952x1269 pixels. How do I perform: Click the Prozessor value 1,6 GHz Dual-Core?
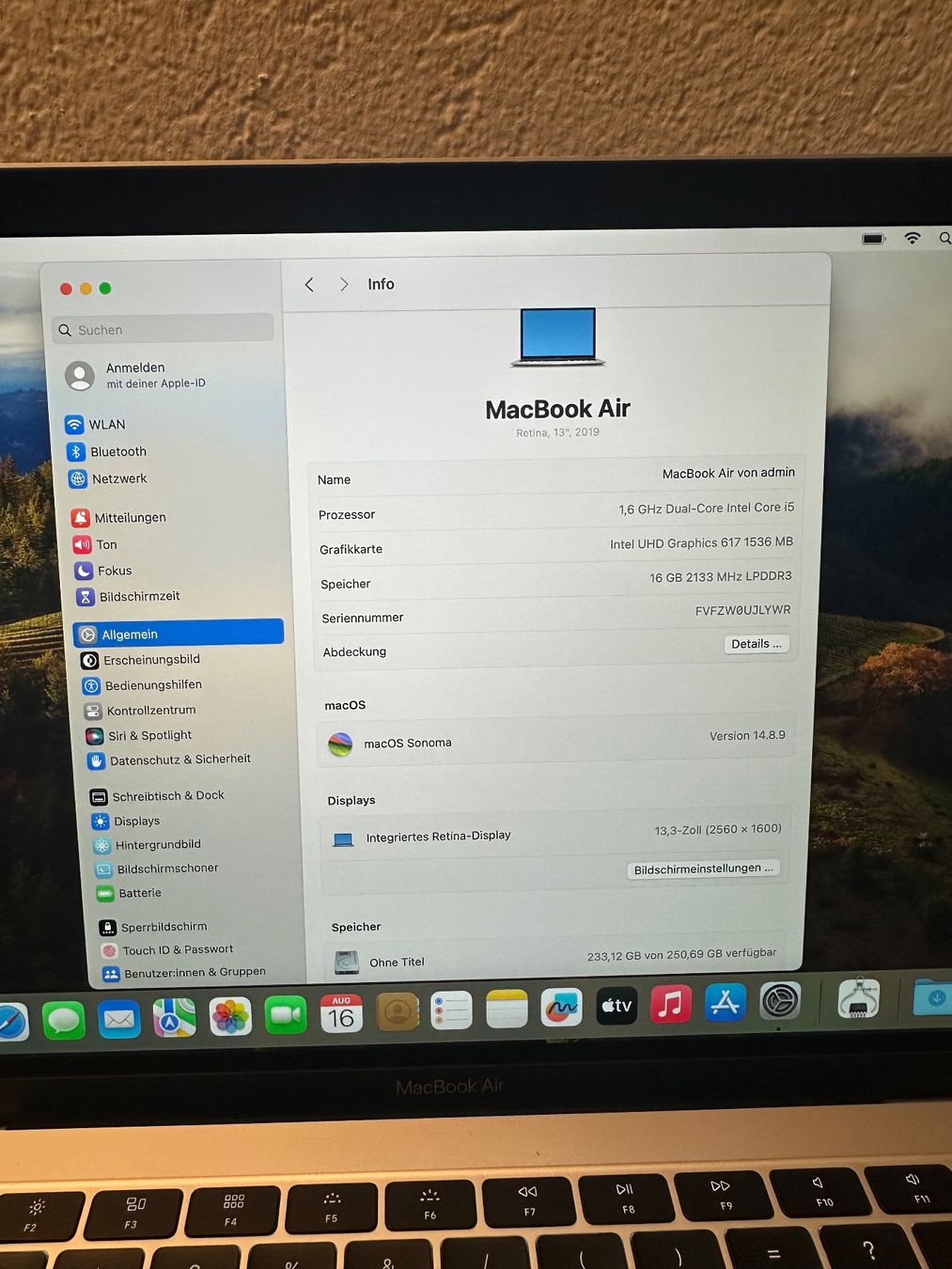click(706, 509)
